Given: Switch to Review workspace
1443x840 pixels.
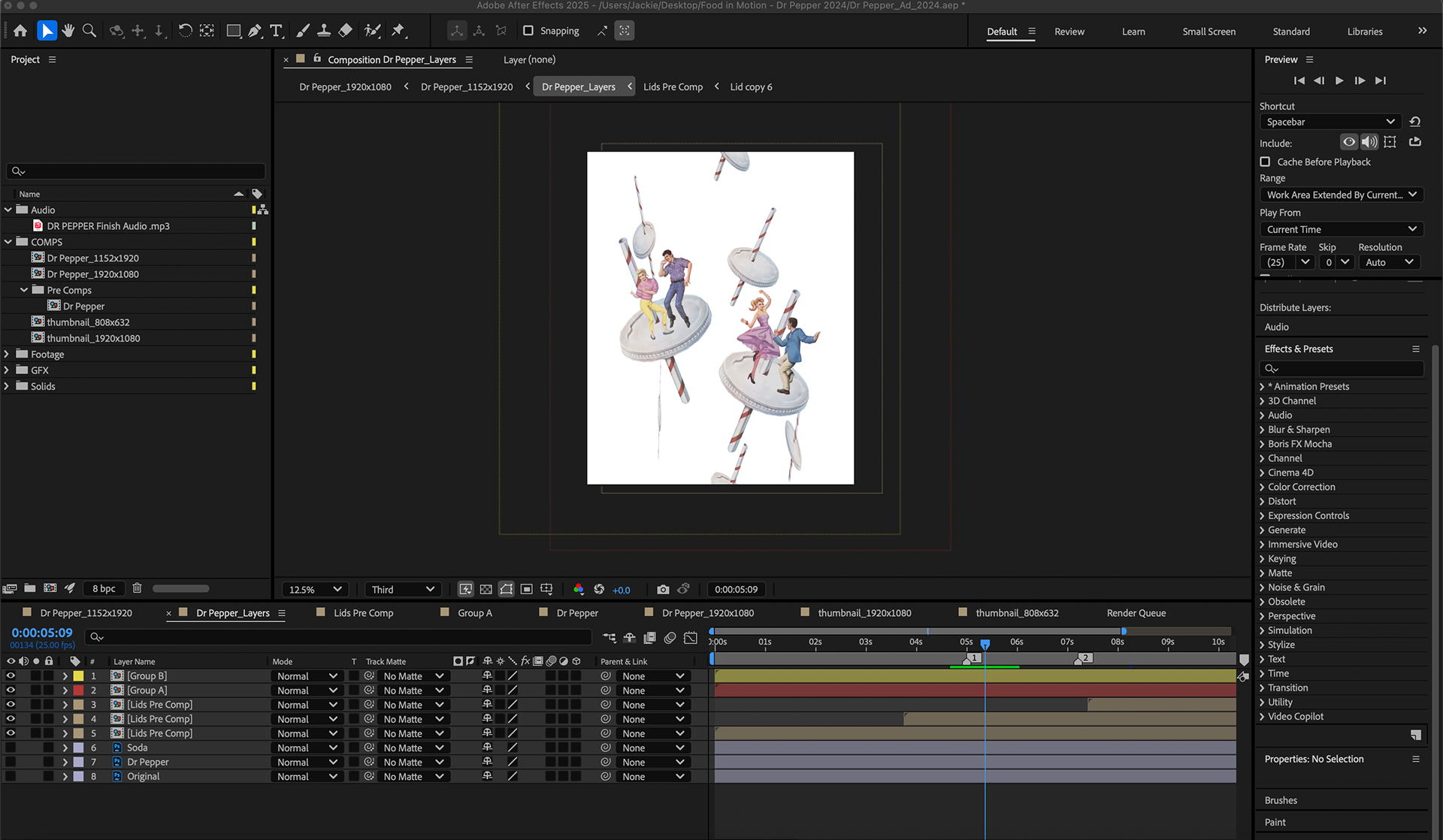Looking at the screenshot, I should pos(1069,32).
